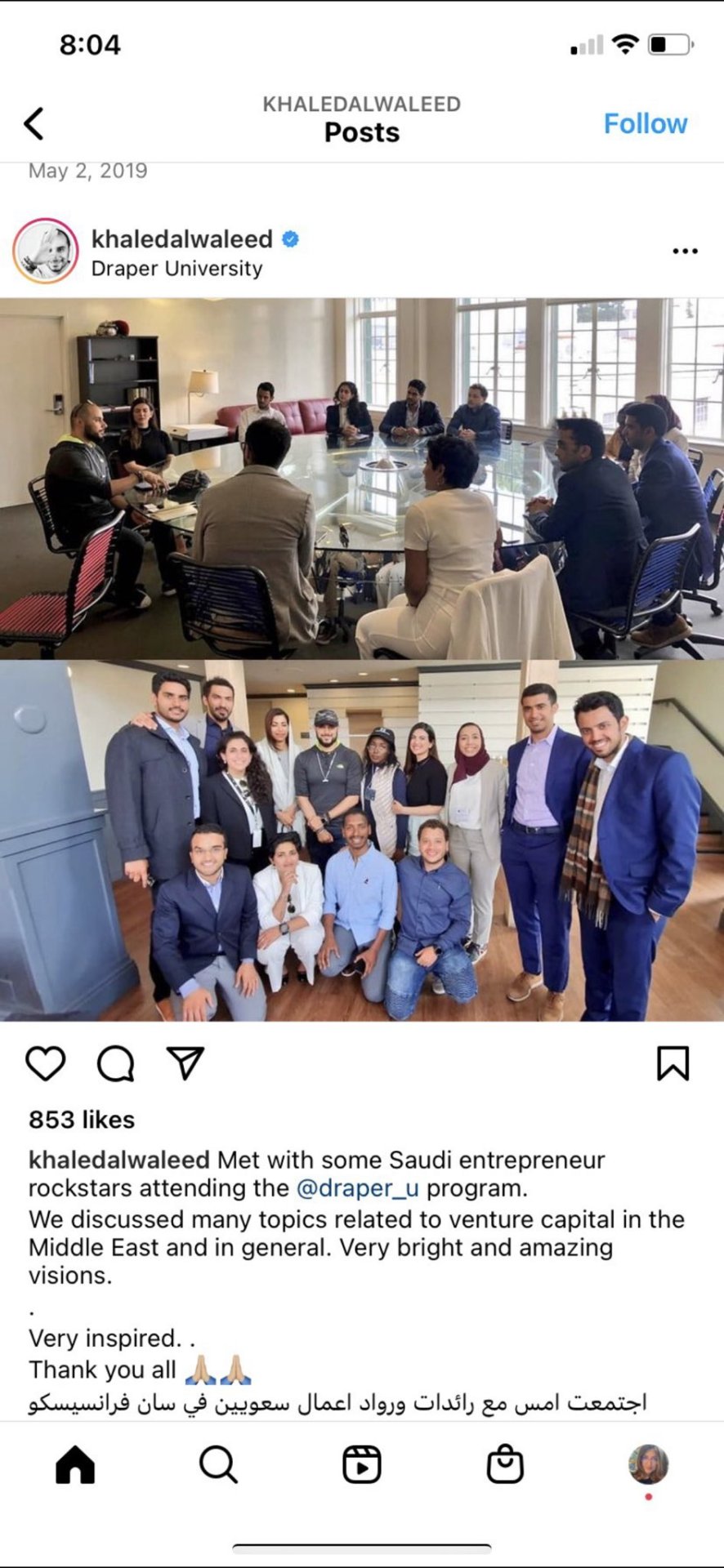Image resolution: width=724 pixels, height=1568 pixels.
Task: Share post via paper plane icon
Action: click(185, 1062)
